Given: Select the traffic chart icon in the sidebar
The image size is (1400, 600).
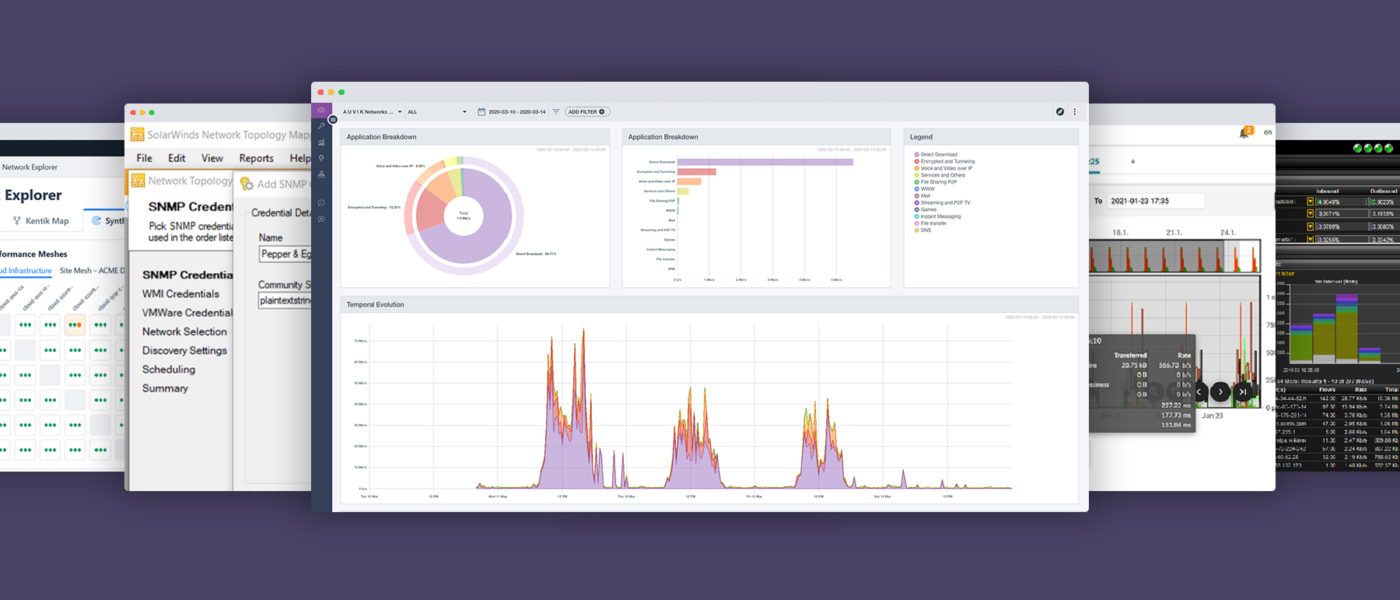Looking at the screenshot, I should 321,142.
